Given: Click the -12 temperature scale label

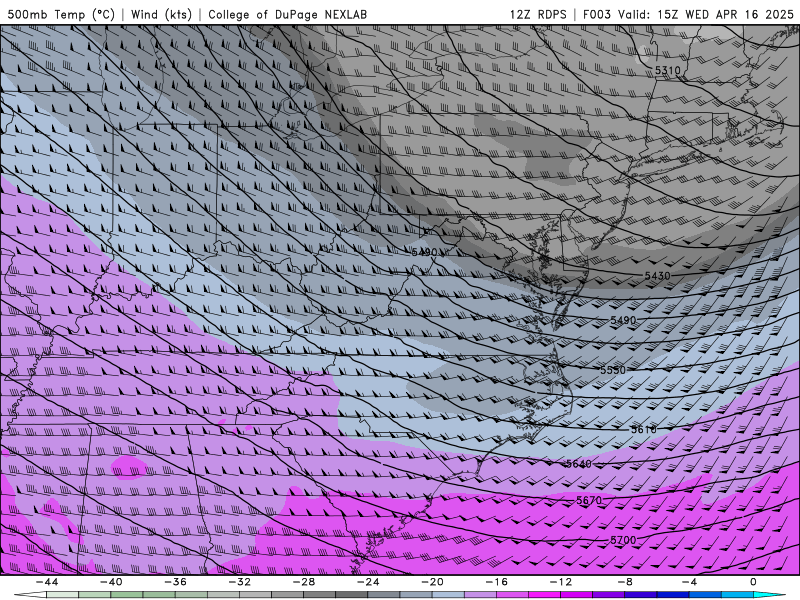Looking at the screenshot, I should pyautogui.click(x=561, y=582).
